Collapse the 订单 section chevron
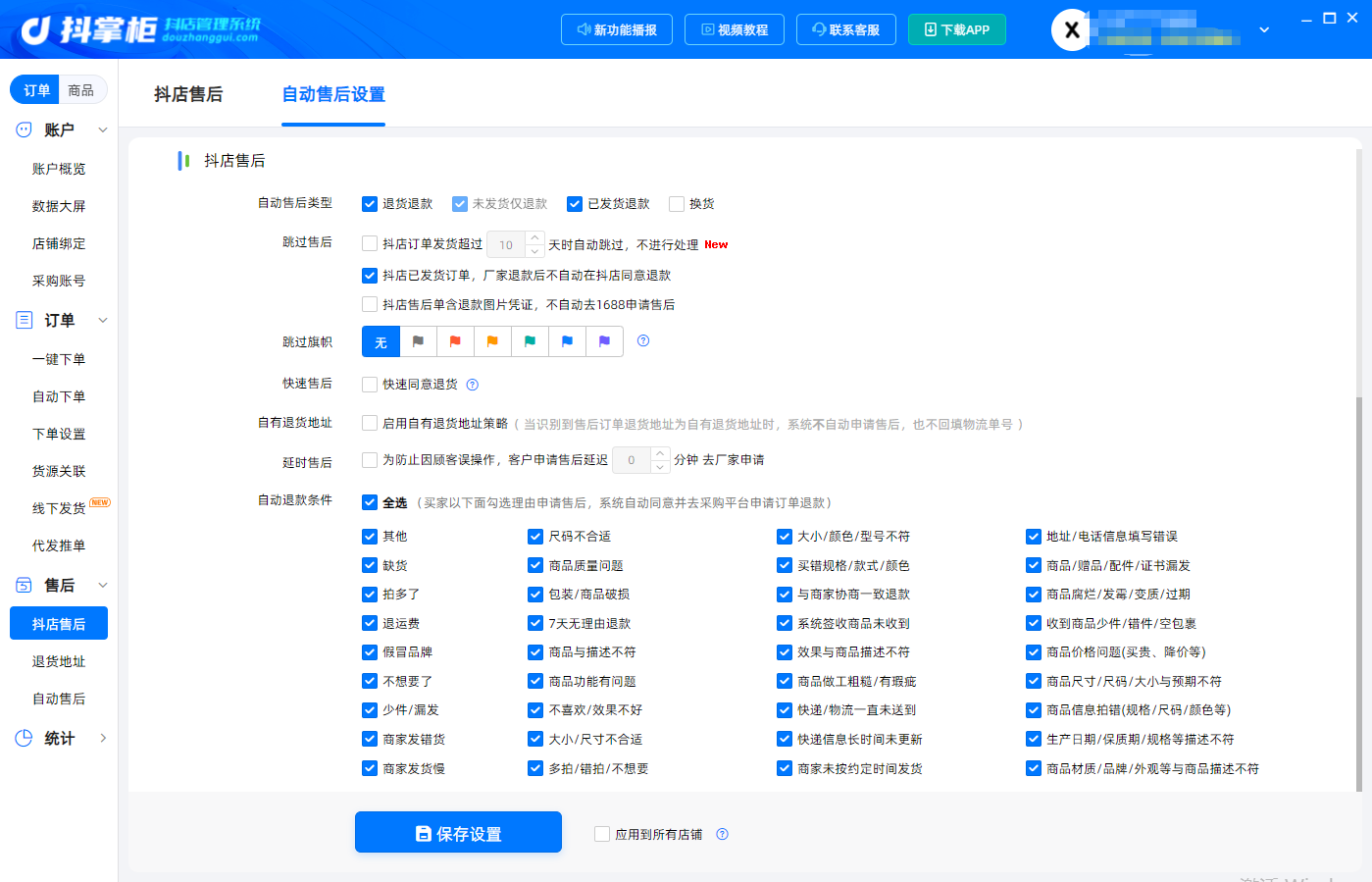Viewport: 1372px width, 882px height. coord(103,320)
